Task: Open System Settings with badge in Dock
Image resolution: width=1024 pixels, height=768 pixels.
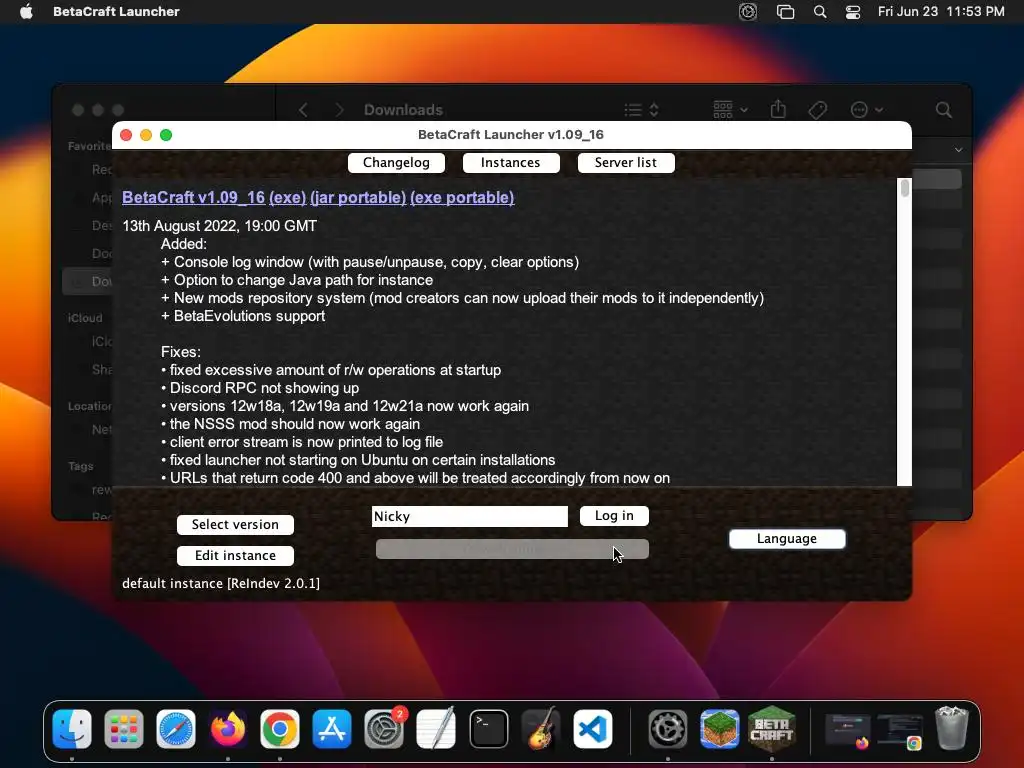Action: [384, 729]
